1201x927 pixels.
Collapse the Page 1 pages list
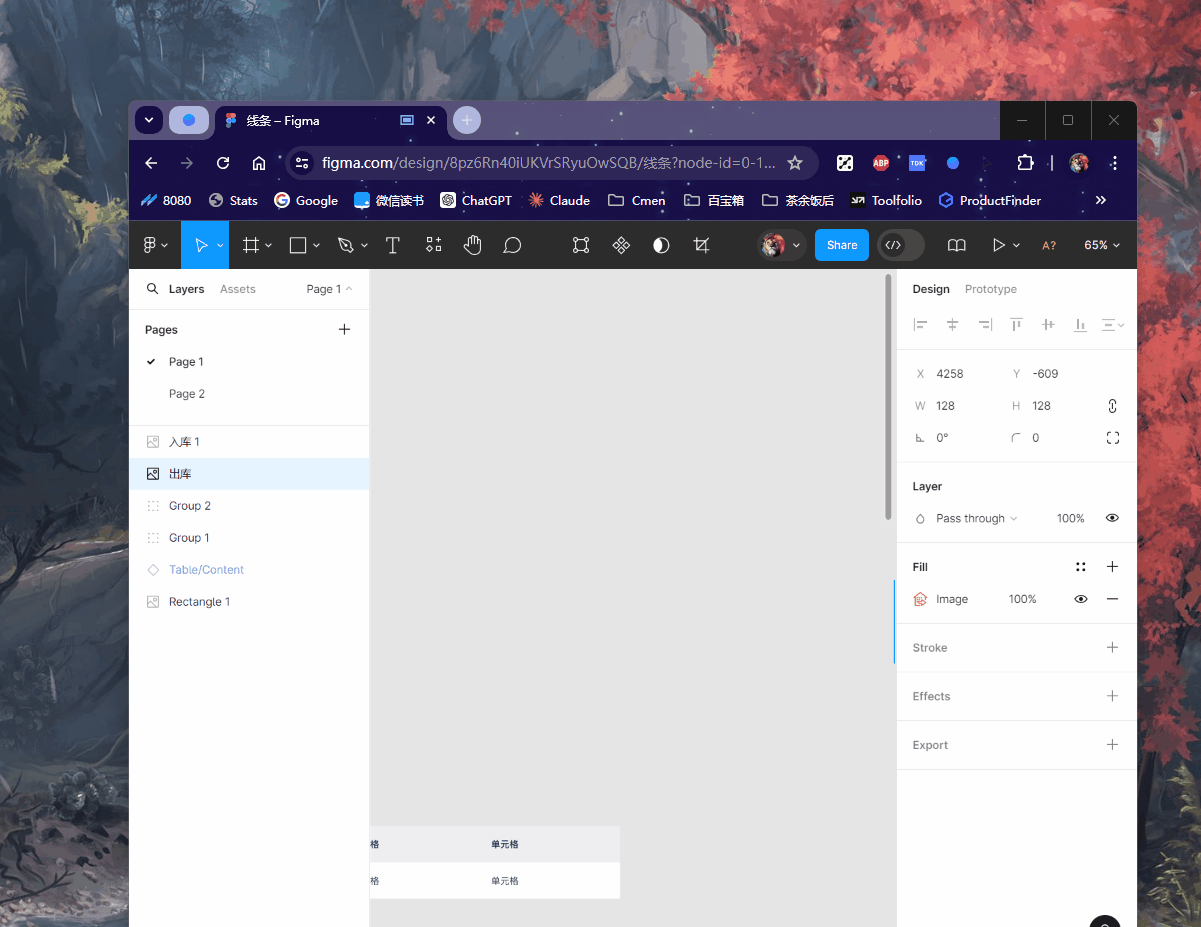pos(329,289)
